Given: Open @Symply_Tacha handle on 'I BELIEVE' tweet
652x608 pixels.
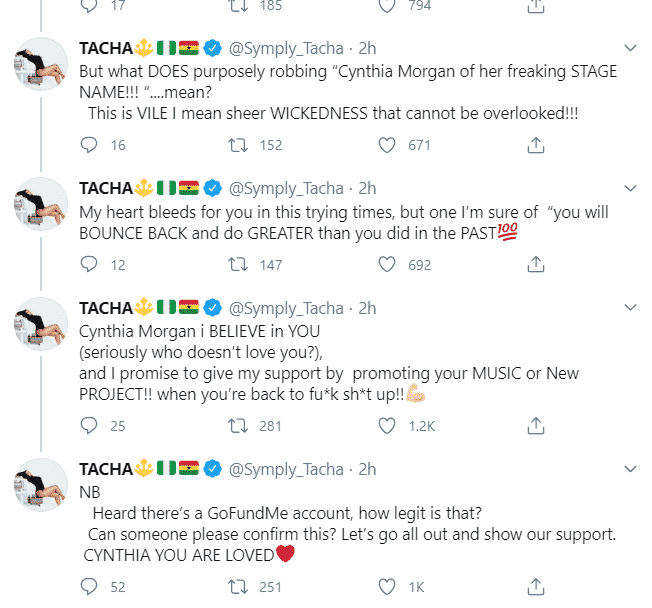Looking at the screenshot, I should (x=287, y=307).
